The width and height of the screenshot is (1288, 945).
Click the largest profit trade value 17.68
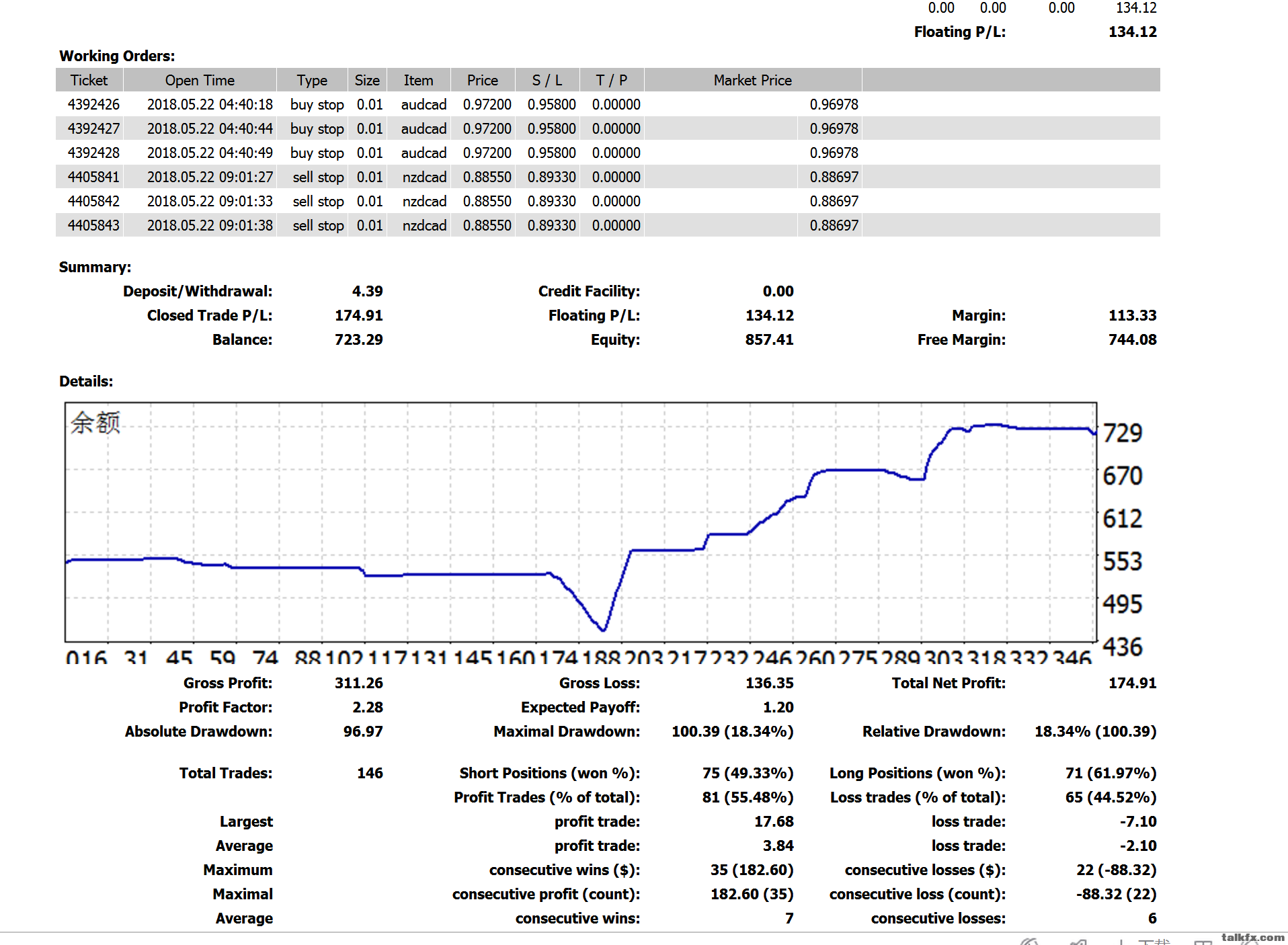pos(774,821)
